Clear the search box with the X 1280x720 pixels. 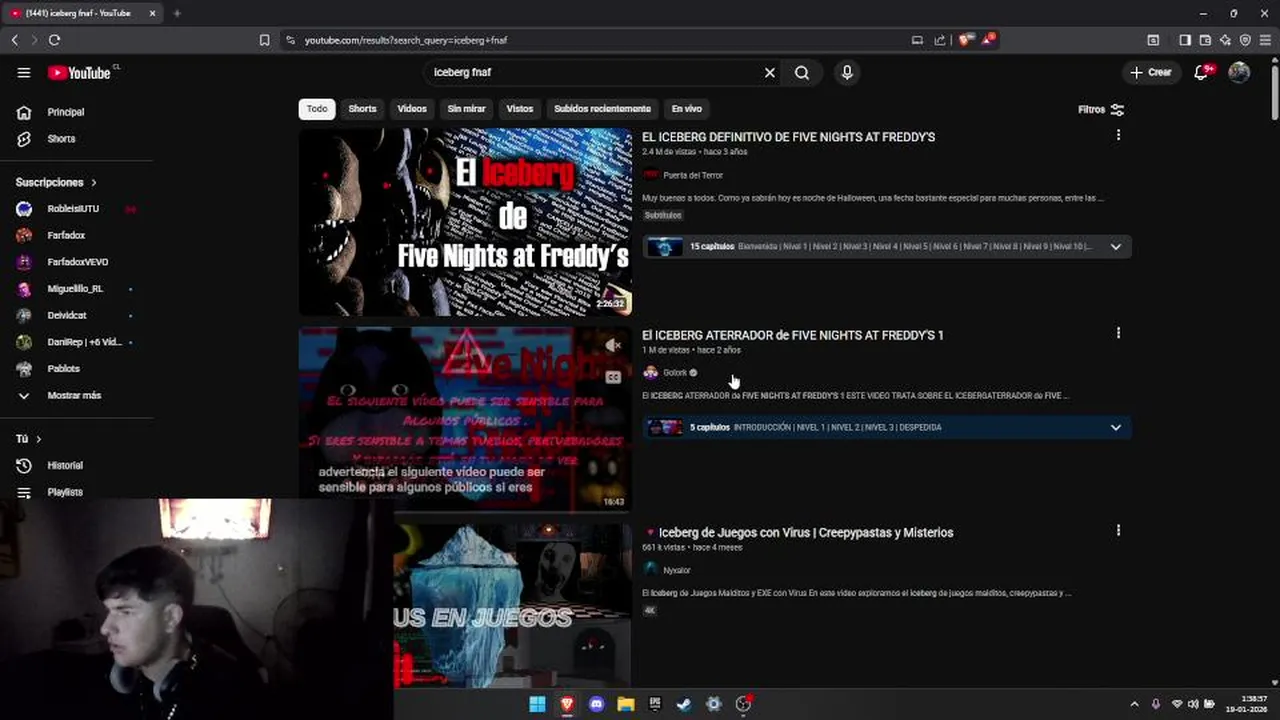pyautogui.click(x=770, y=72)
